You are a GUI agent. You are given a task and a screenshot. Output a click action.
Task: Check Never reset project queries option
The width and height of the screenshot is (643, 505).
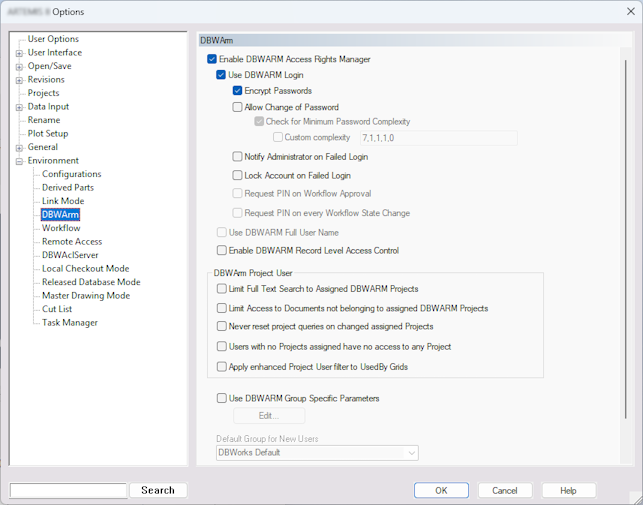[221, 326]
